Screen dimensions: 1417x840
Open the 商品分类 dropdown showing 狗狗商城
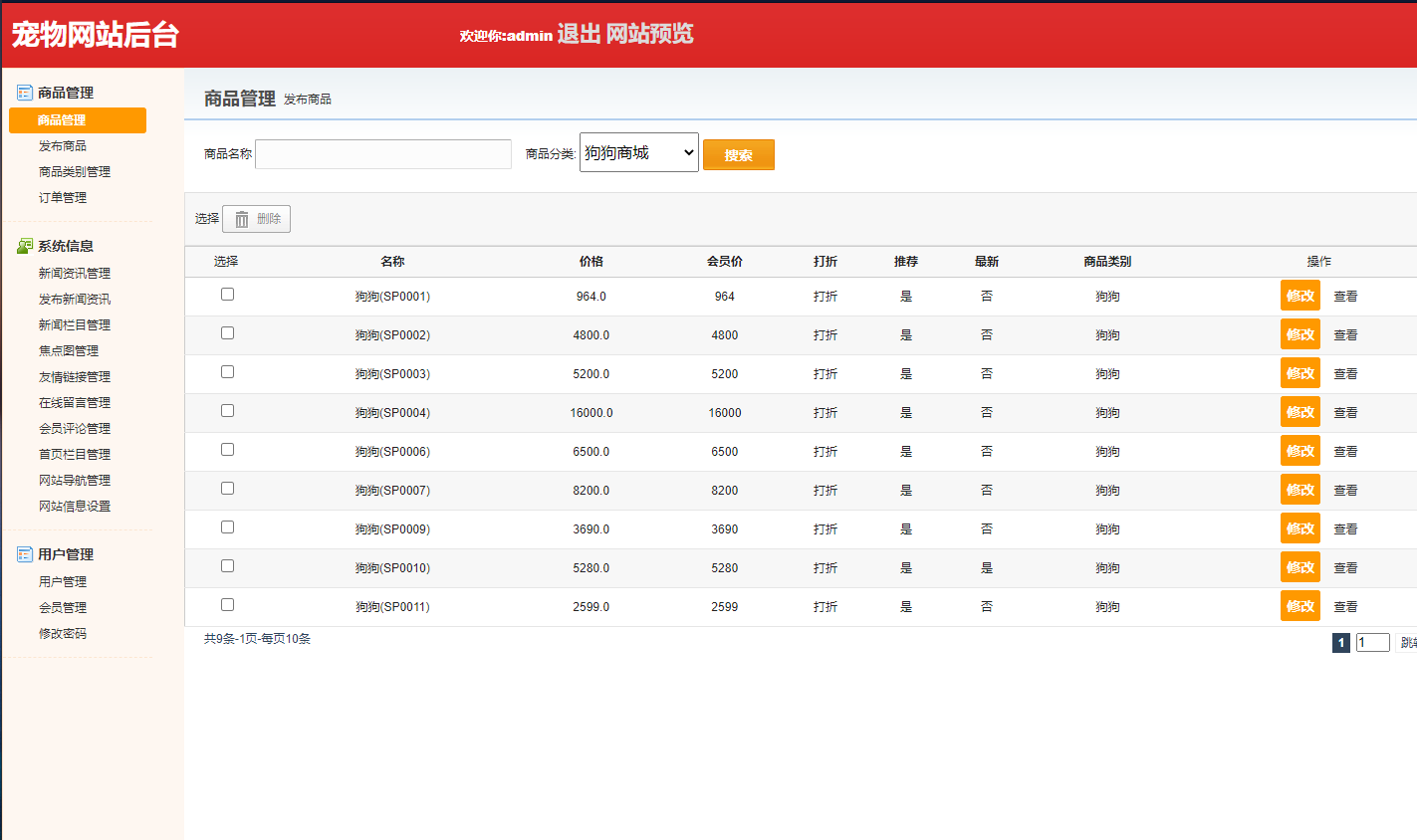click(638, 152)
